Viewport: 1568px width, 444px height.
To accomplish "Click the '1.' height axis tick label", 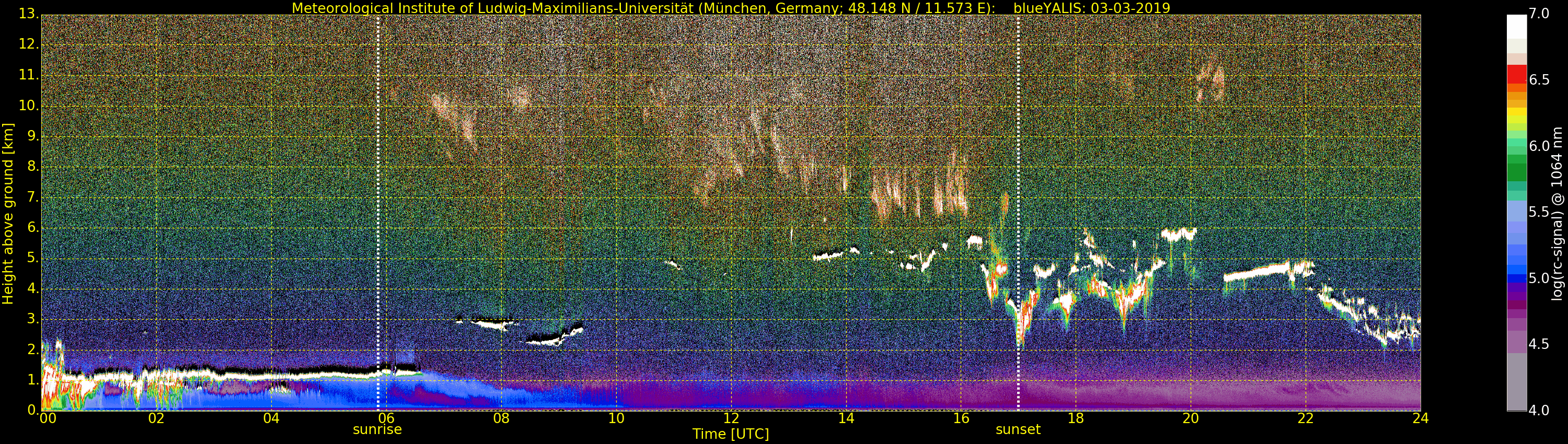I will (32, 380).
